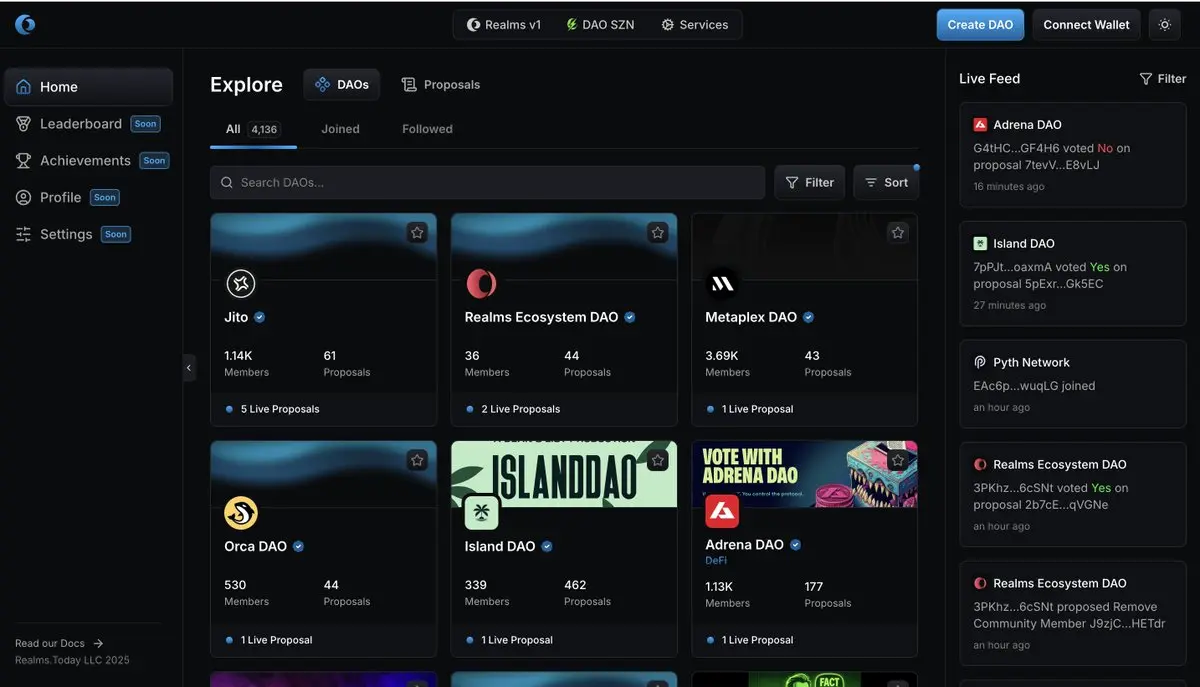The width and height of the screenshot is (1200, 687).
Task: Click the Metaplex DAO logo icon
Action: [x=722, y=284]
